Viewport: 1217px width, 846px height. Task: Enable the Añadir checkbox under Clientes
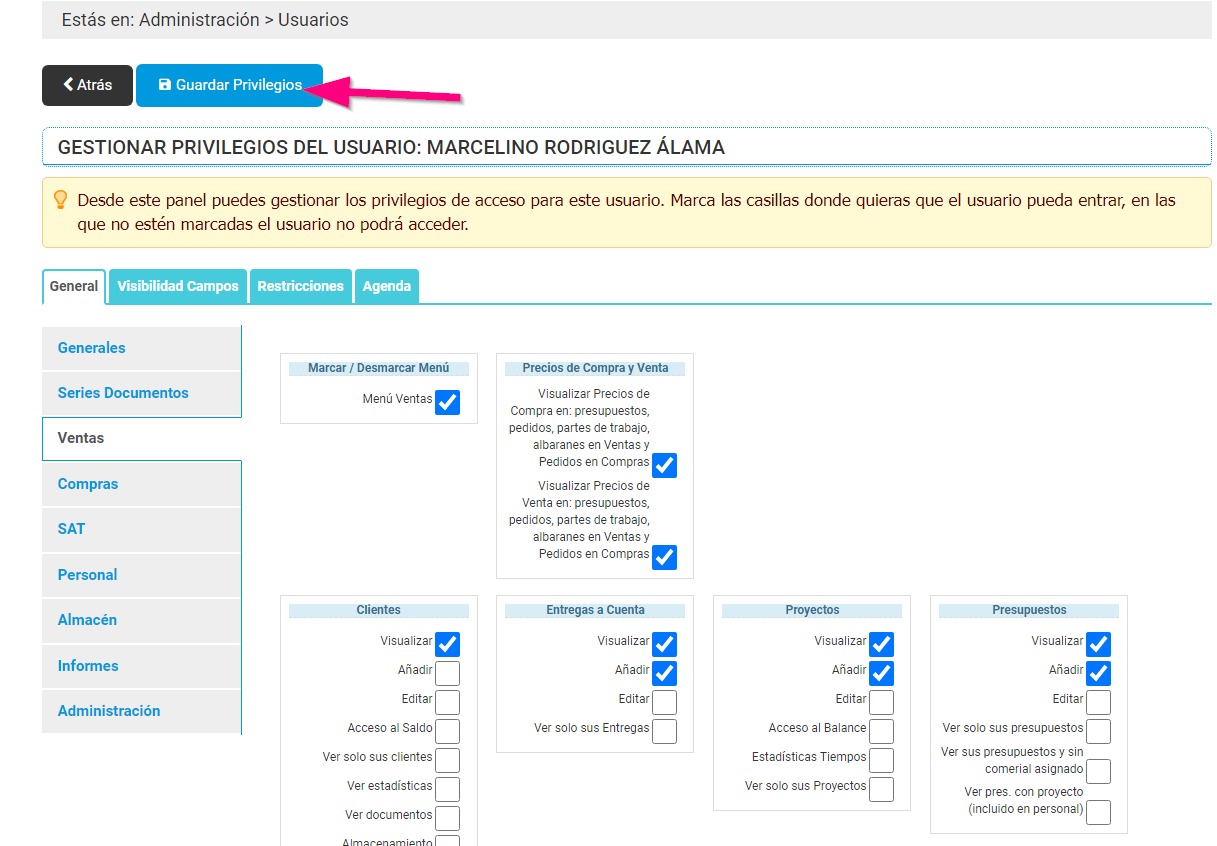pos(447,673)
